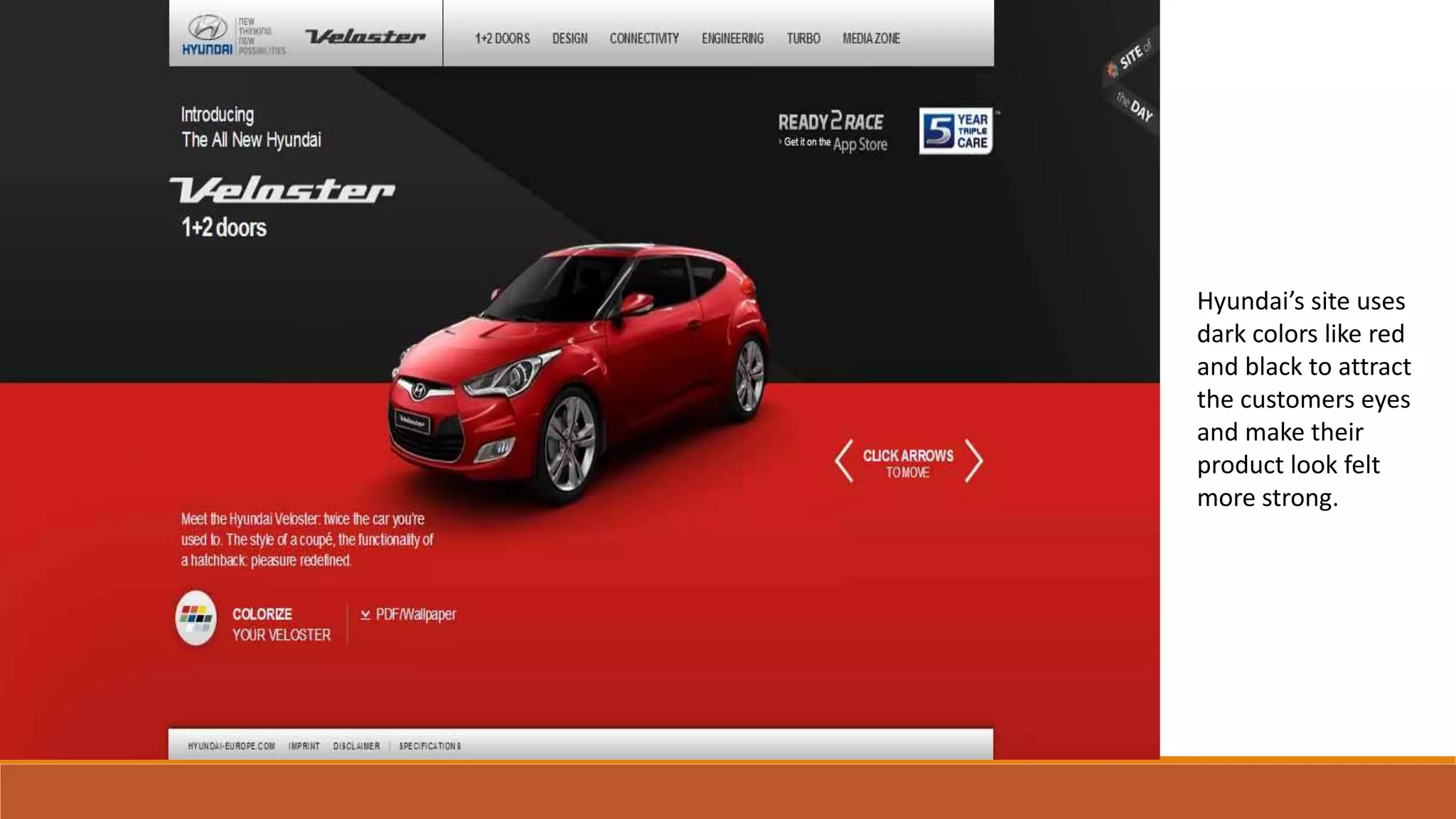
Task: Click the right arrow to move the car
Action: click(x=973, y=461)
